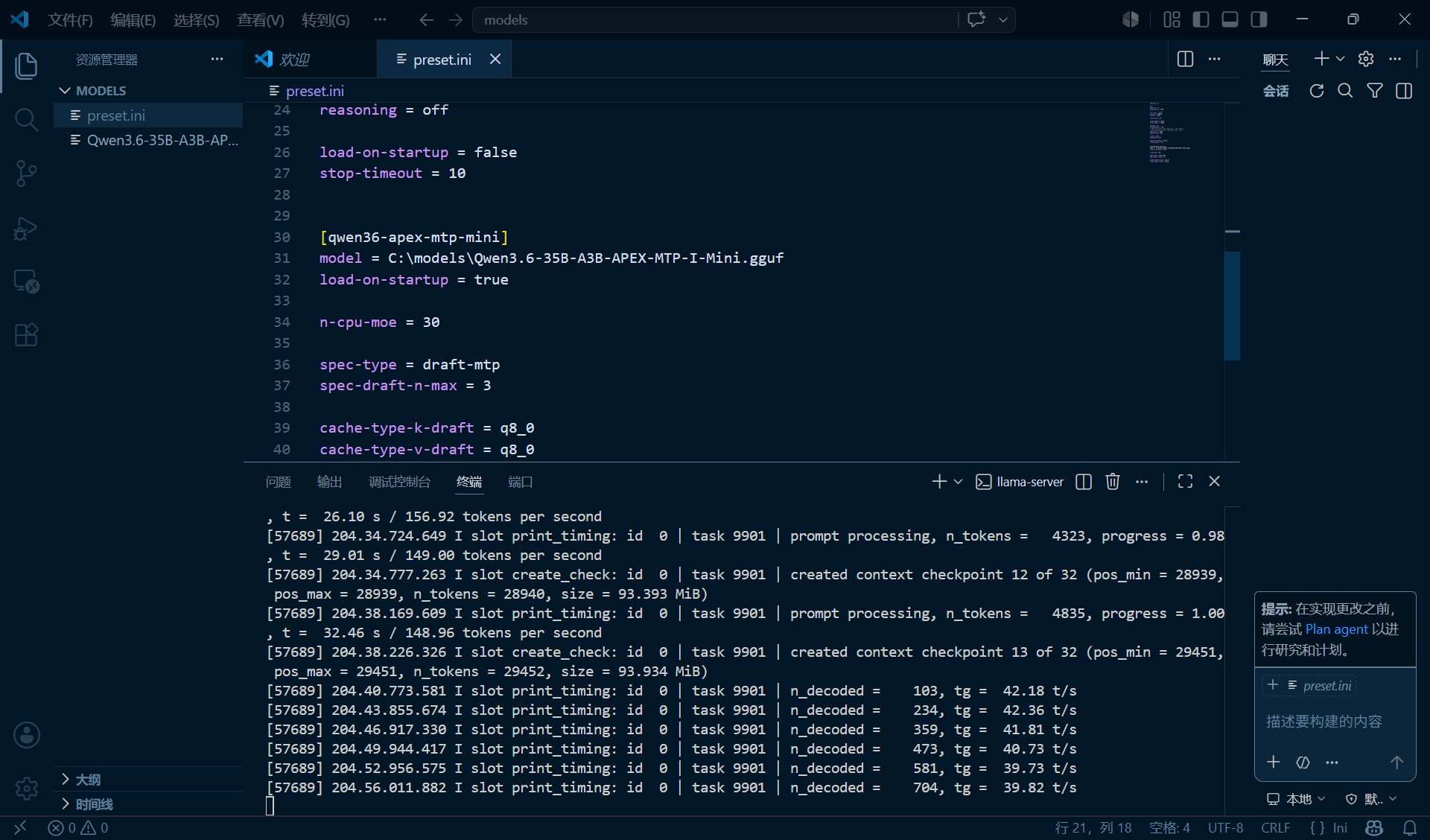Screen dimensions: 1430x840
Task: Switch to the Ports panel tab
Action: (x=520, y=482)
